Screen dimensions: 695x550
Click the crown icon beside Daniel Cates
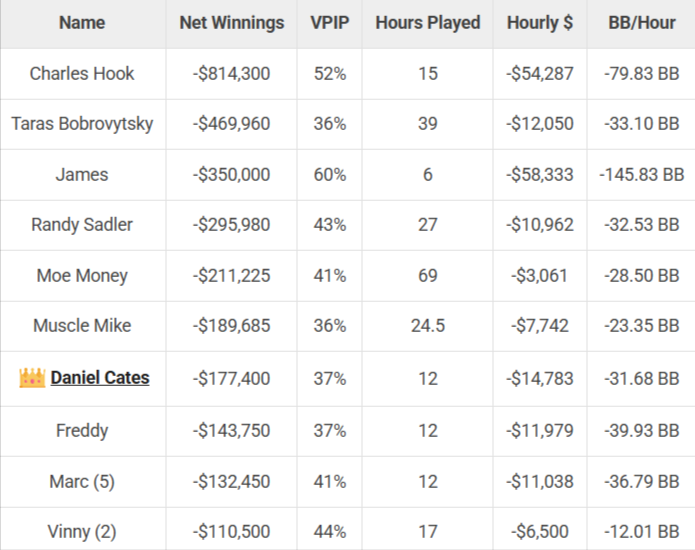(33, 378)
